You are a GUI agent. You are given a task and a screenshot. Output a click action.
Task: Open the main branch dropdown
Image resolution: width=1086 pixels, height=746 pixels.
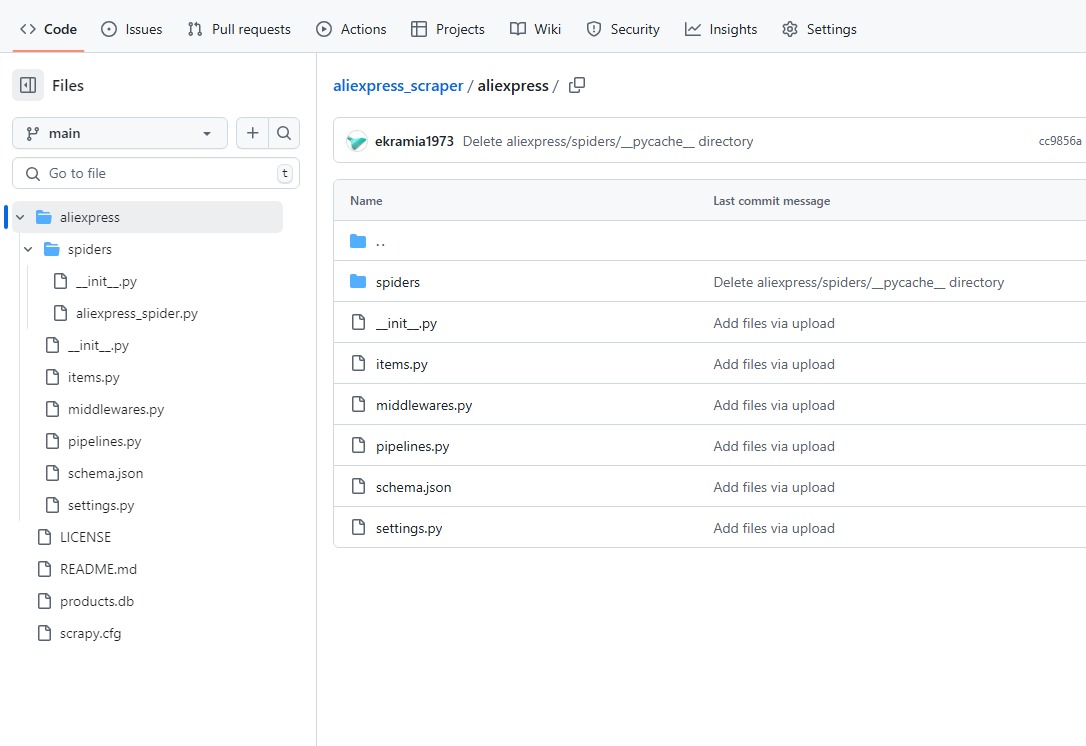[120, 133]
